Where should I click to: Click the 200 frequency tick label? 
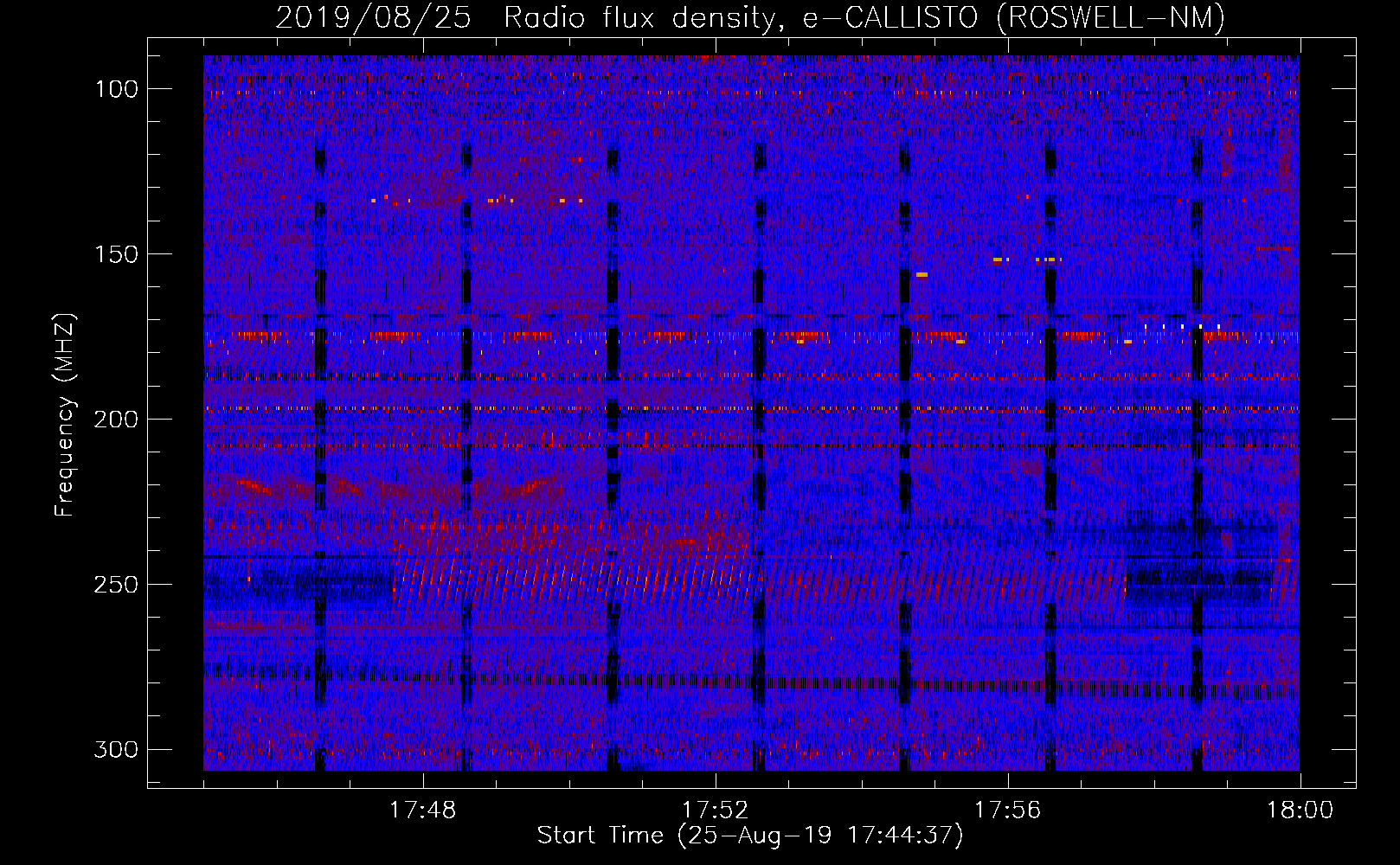117,420
